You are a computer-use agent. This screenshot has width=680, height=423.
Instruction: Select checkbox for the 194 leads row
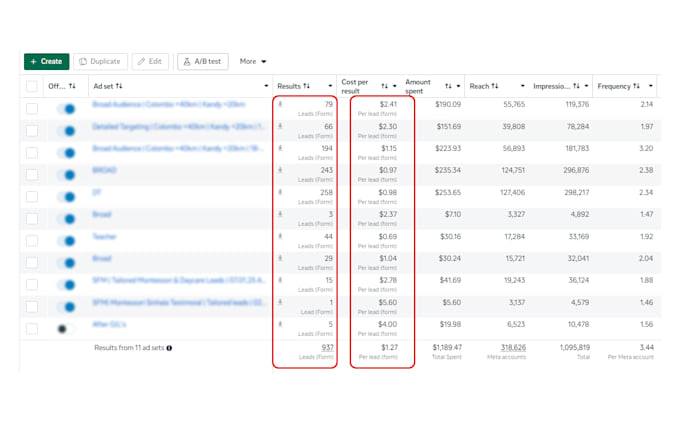32,153
